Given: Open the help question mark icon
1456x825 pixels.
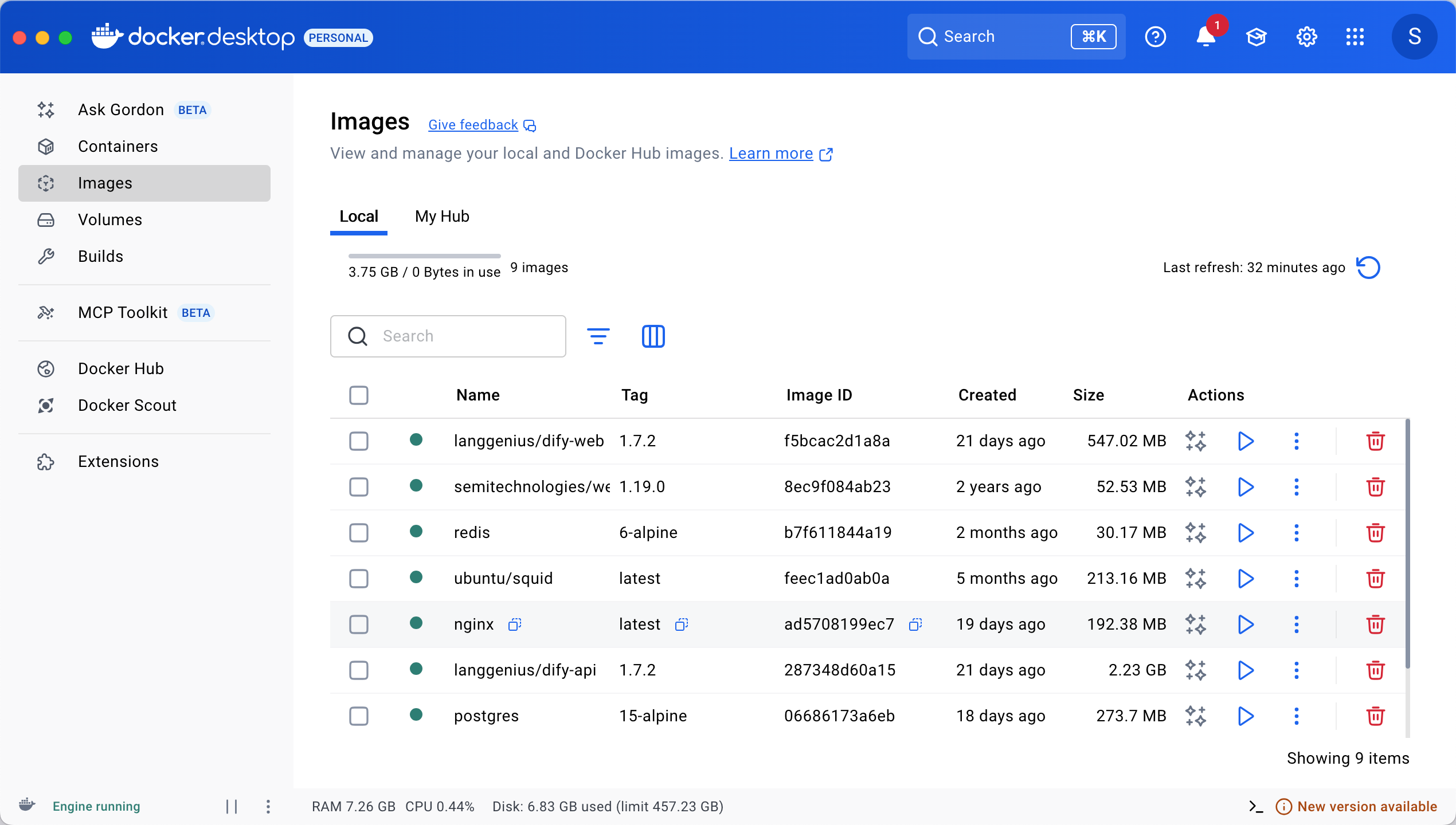Looking at the screenshot, I should (x=1155, y=37).
